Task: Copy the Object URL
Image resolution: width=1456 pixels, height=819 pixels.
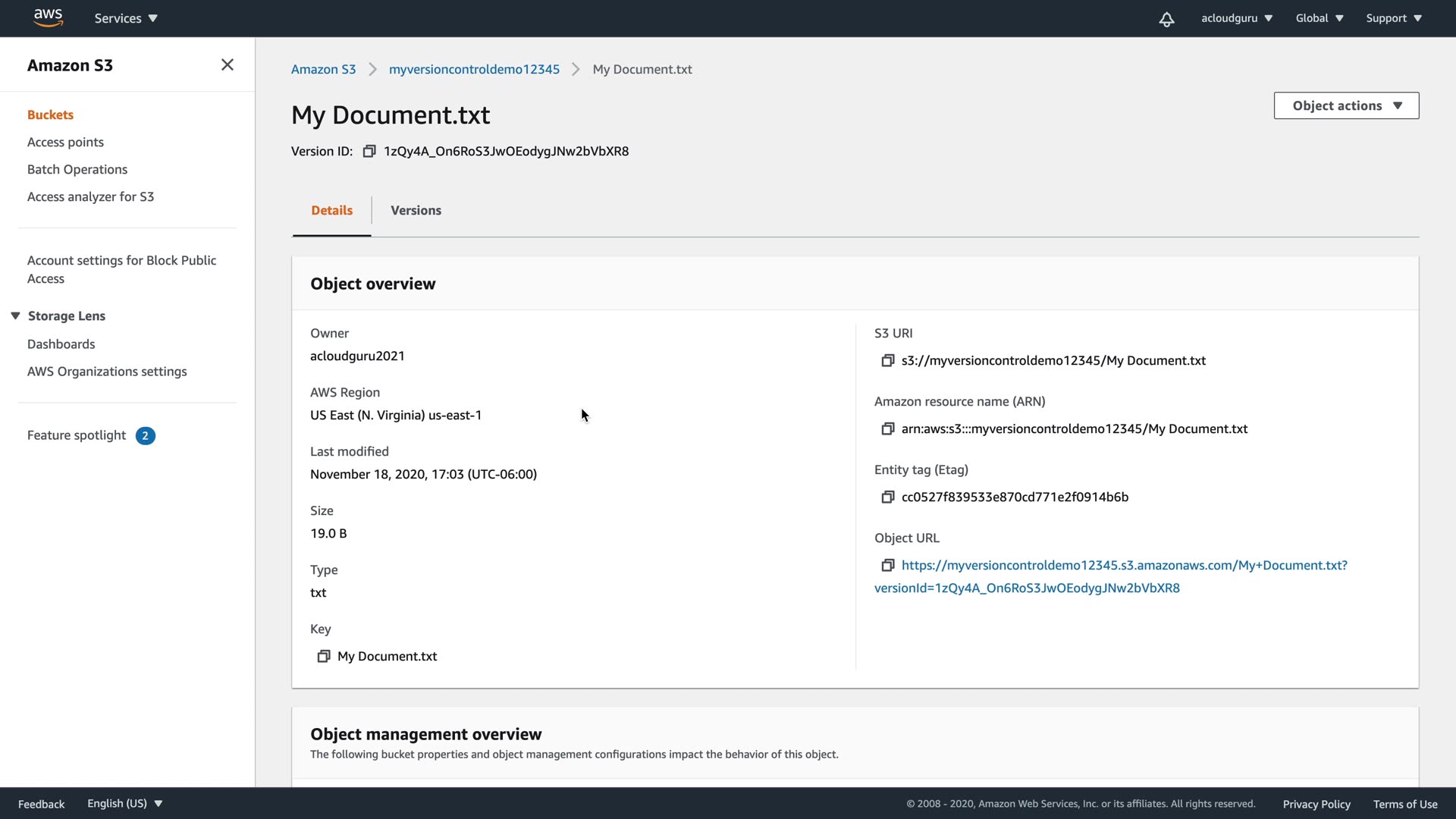Action: tap(887, 566)
